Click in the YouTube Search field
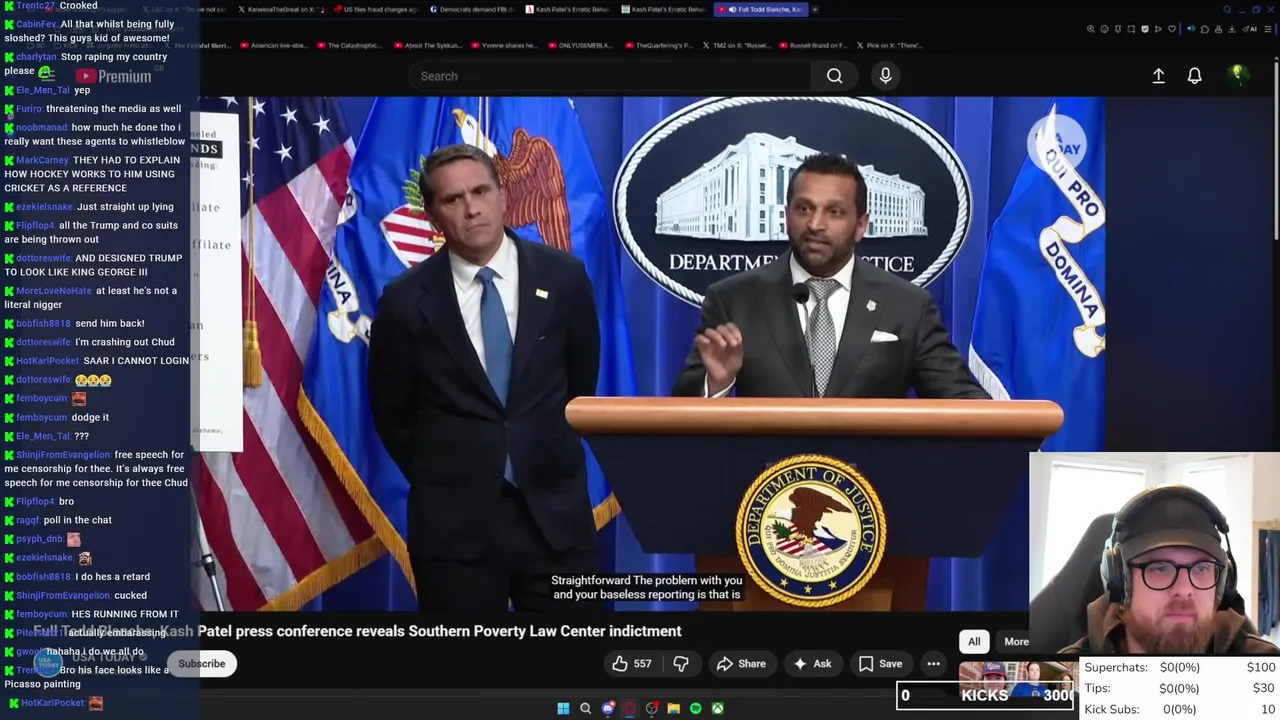The width and height of the screenshot is (1280, 720). click(x=610, y=76)
